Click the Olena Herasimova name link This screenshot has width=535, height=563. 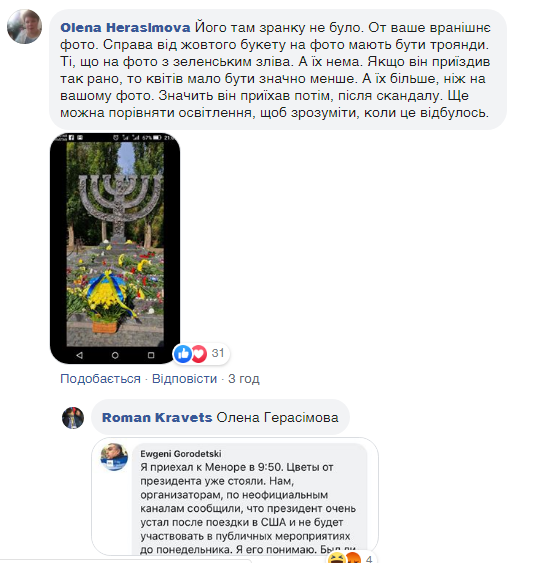125,28
